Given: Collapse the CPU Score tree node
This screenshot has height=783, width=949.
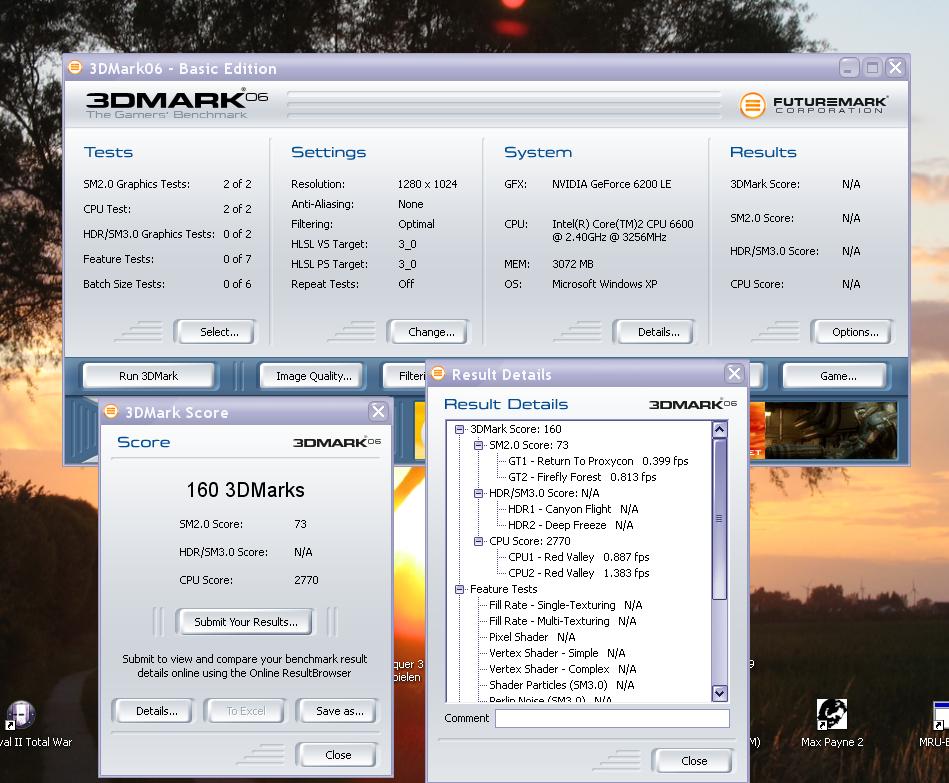Looking at the screenshot, I should (478, 541).
